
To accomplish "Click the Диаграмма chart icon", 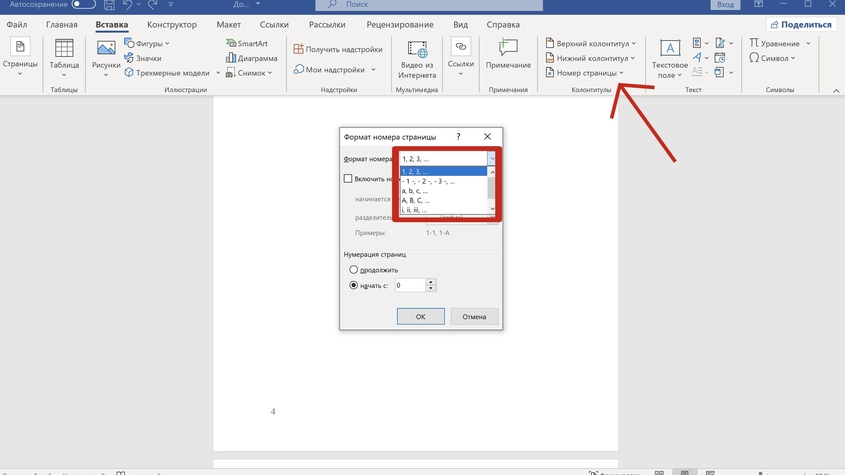I will [243, 58].
